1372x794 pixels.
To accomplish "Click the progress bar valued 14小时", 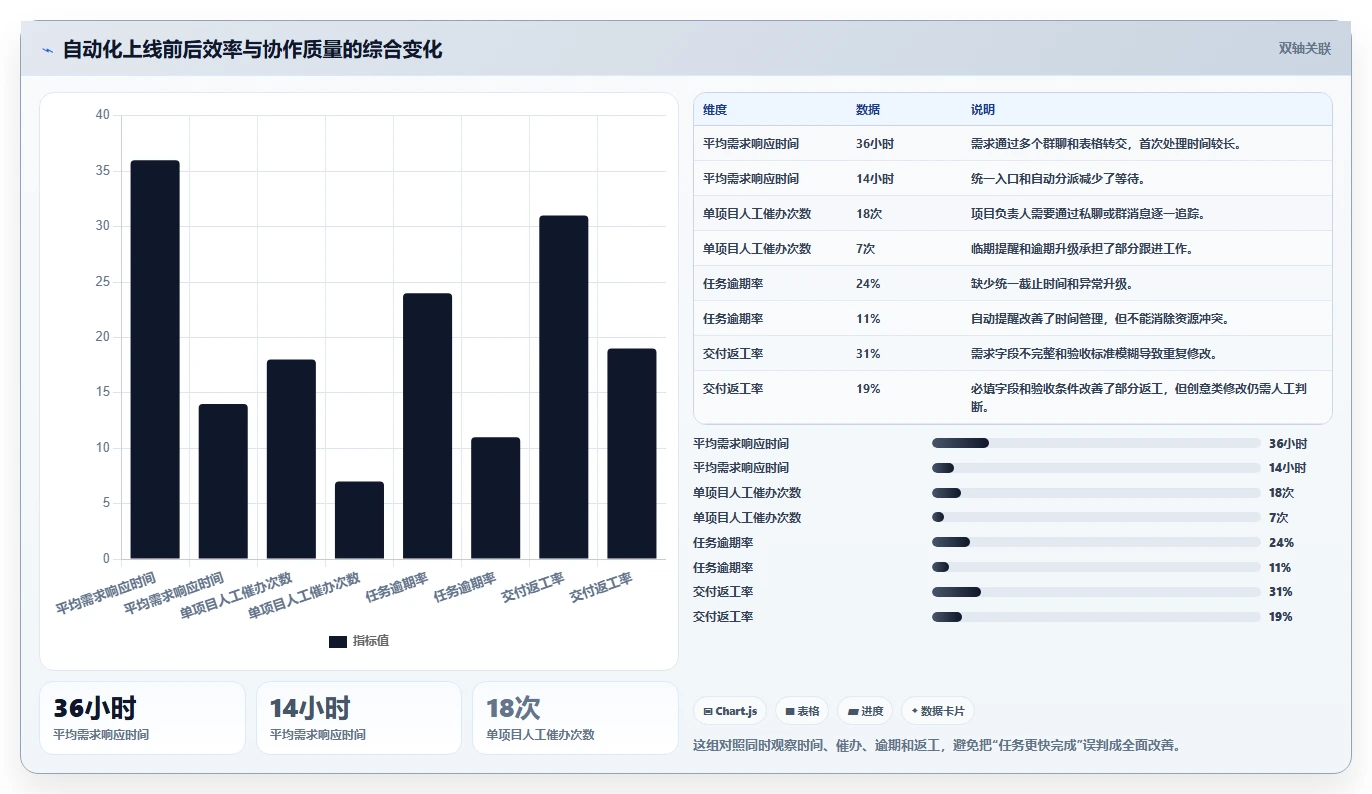I will (x=1096, y=468).
